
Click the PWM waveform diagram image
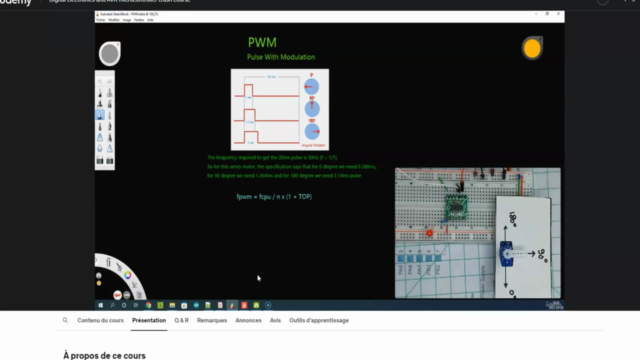[x=280, y=109]
